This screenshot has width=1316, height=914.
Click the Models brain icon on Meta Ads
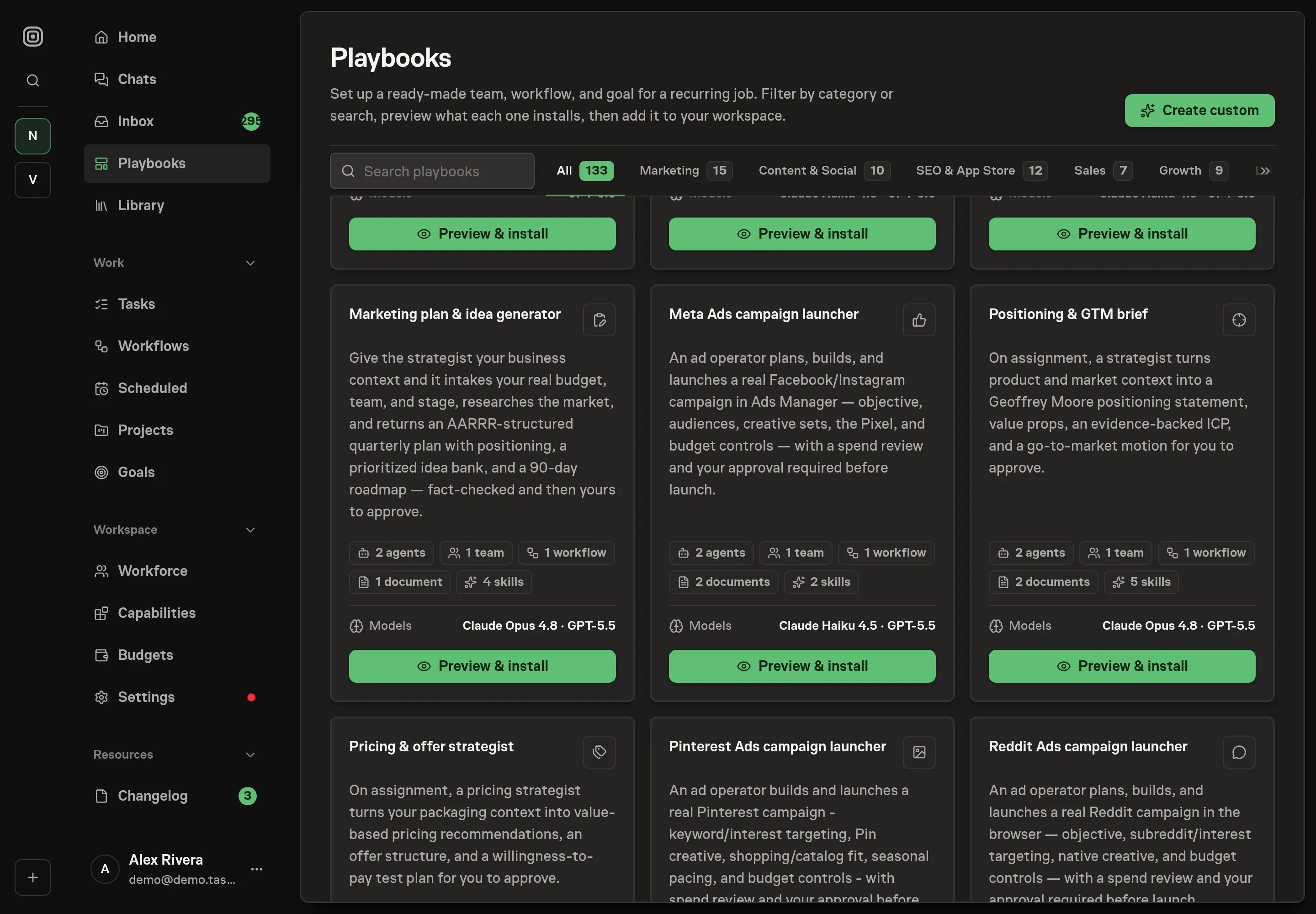click(676, 626)
